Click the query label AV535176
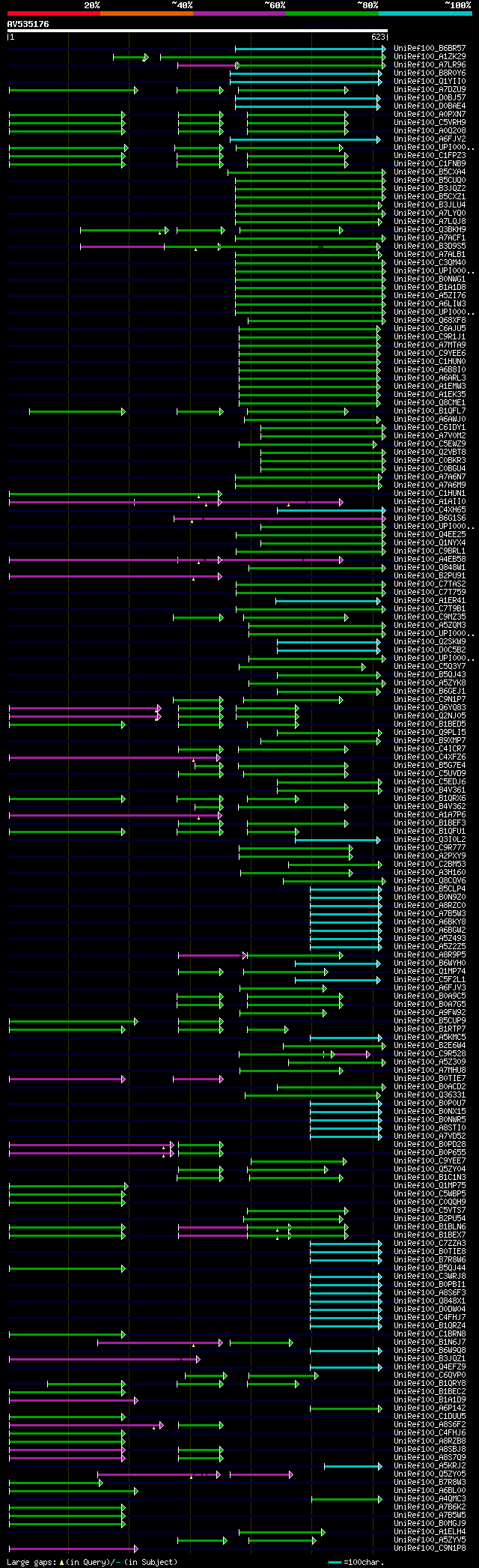 [28, 24]
